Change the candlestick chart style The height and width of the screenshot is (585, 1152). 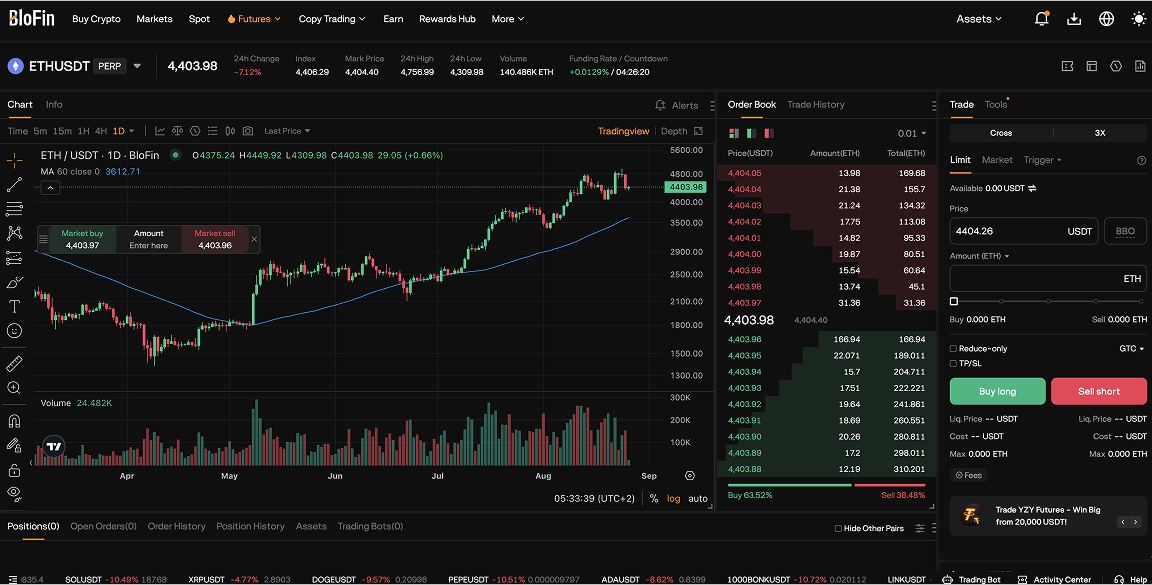click(230, 131)
